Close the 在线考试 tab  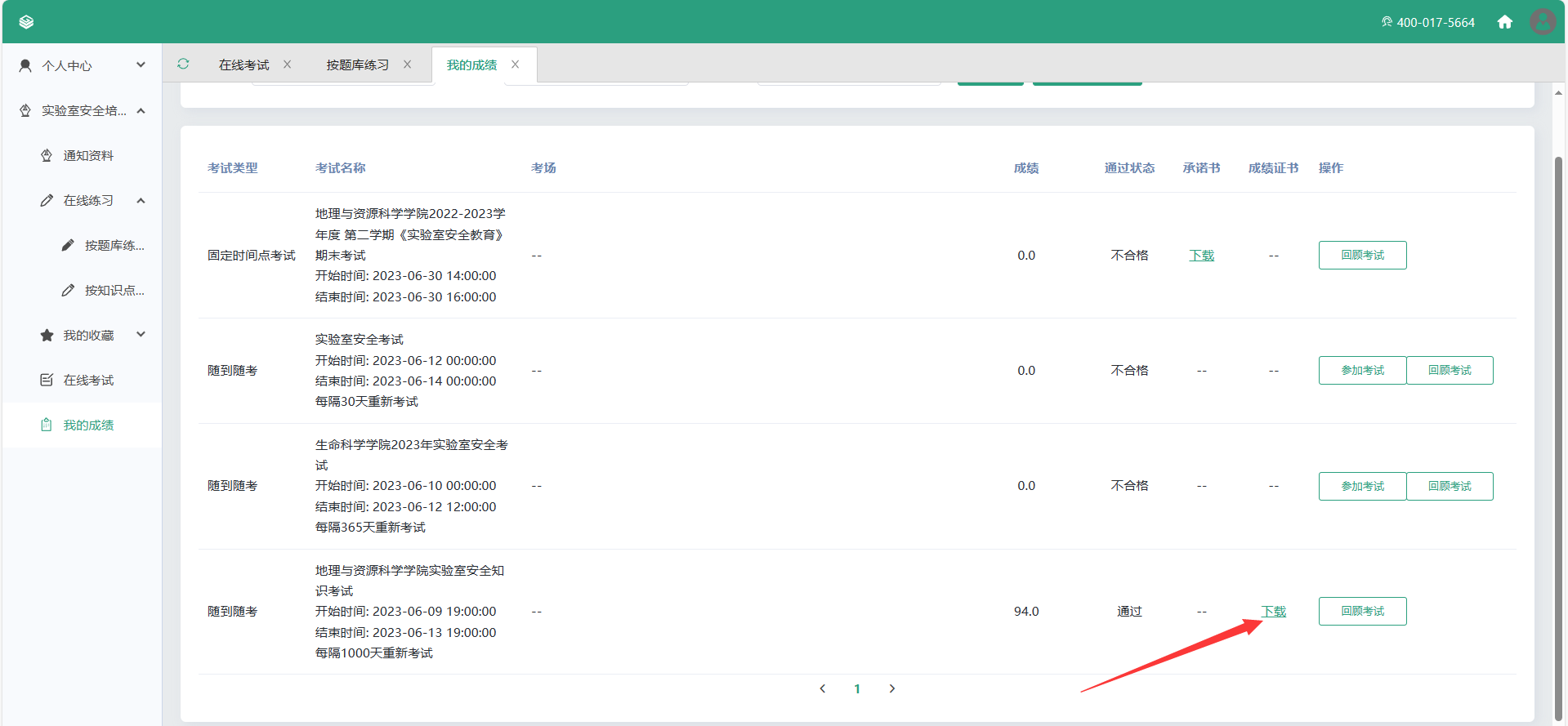[287, 65]
